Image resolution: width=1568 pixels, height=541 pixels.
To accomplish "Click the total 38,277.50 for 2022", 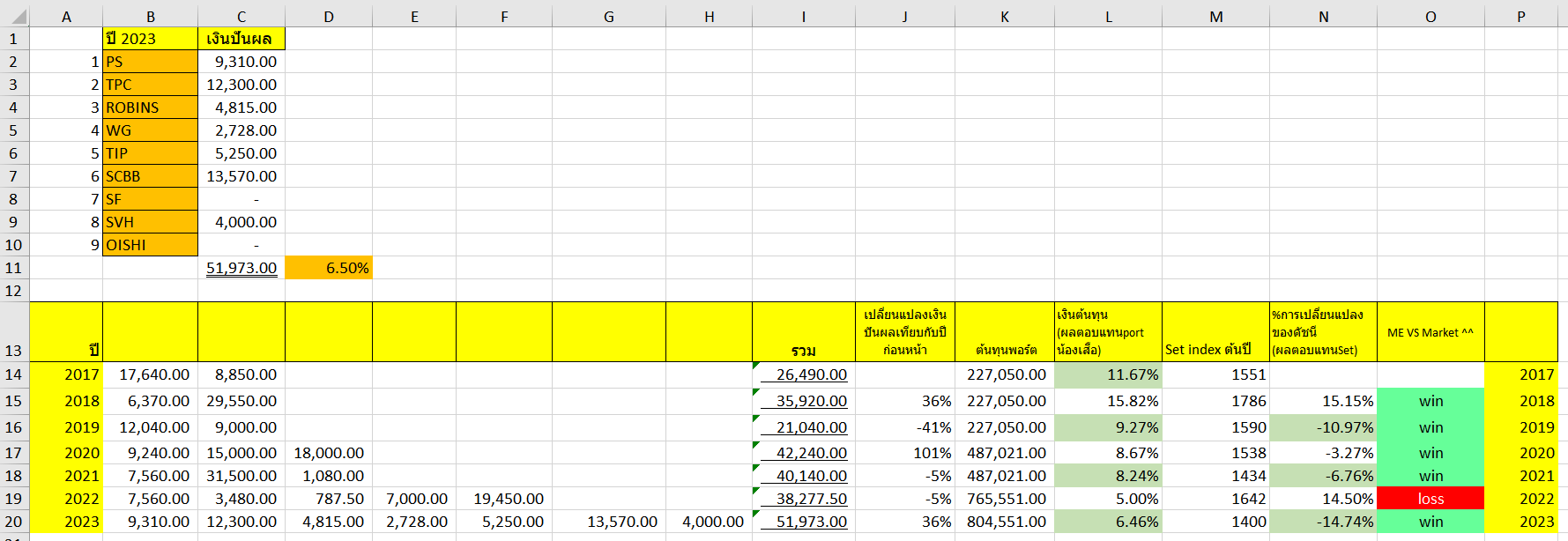I will 804,499.
